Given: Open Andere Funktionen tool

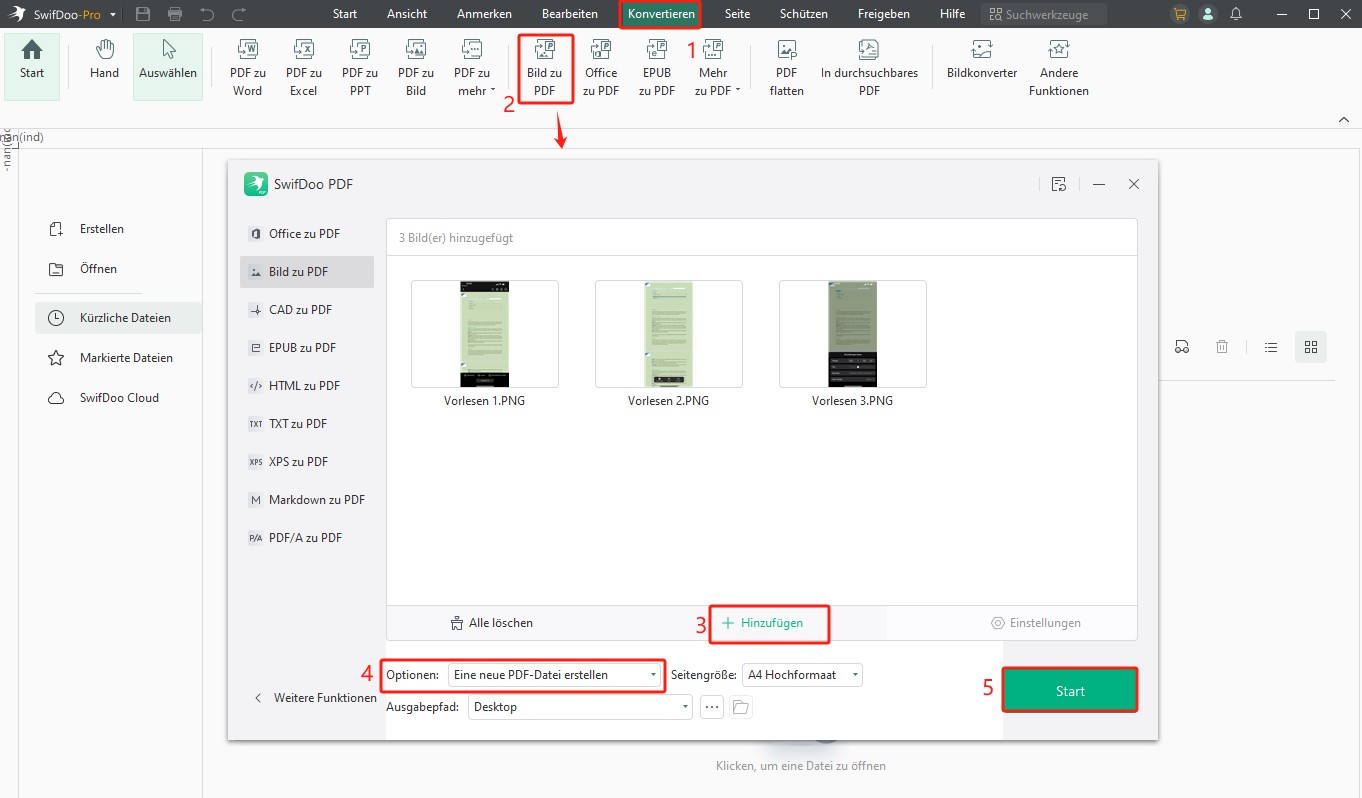Looking at the screenshot, I should point(1059,68).
